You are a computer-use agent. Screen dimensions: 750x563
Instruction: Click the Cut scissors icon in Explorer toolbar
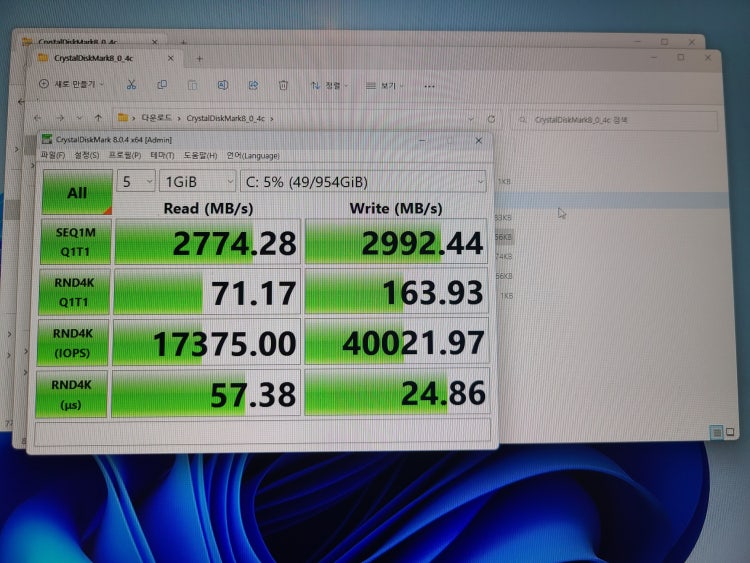click(x=131, y=85)
